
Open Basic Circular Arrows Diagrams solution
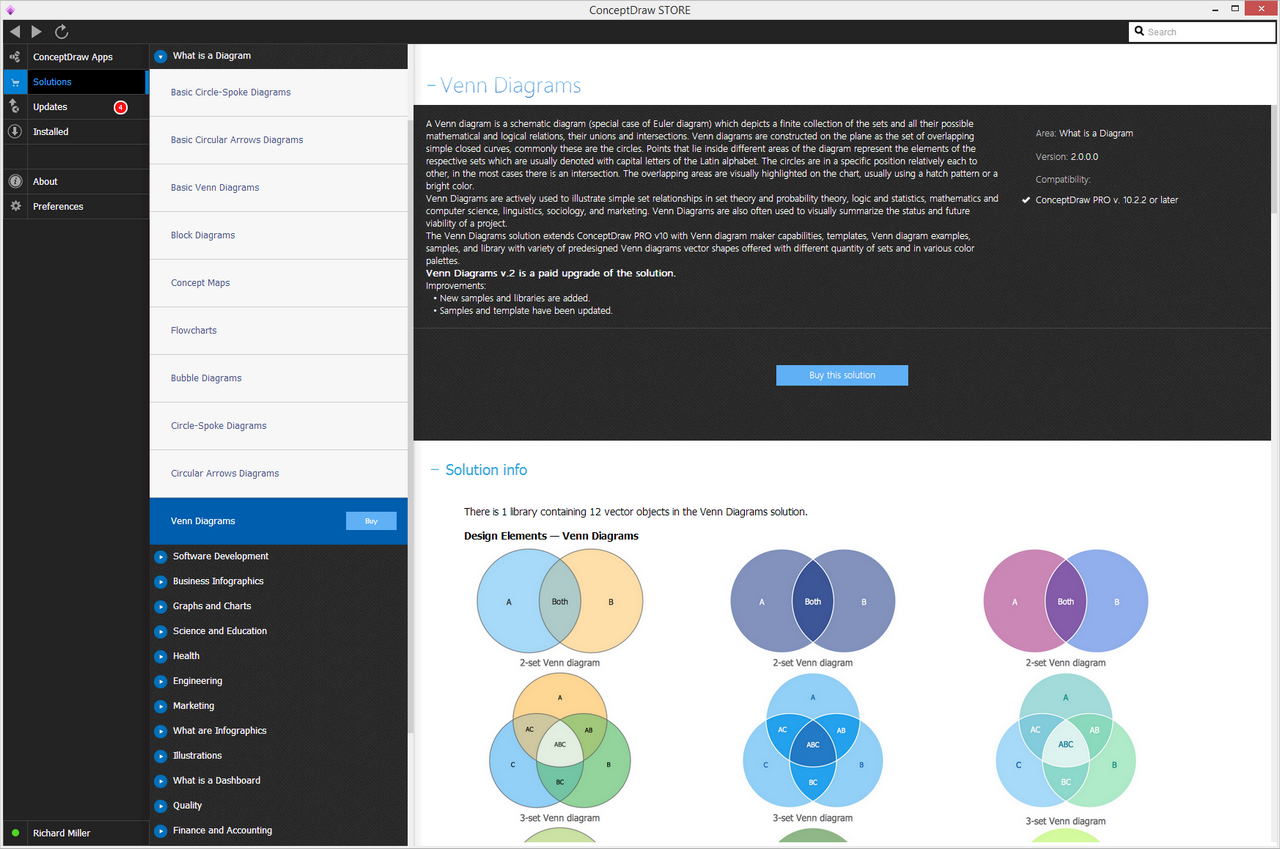tap(279, 141)
